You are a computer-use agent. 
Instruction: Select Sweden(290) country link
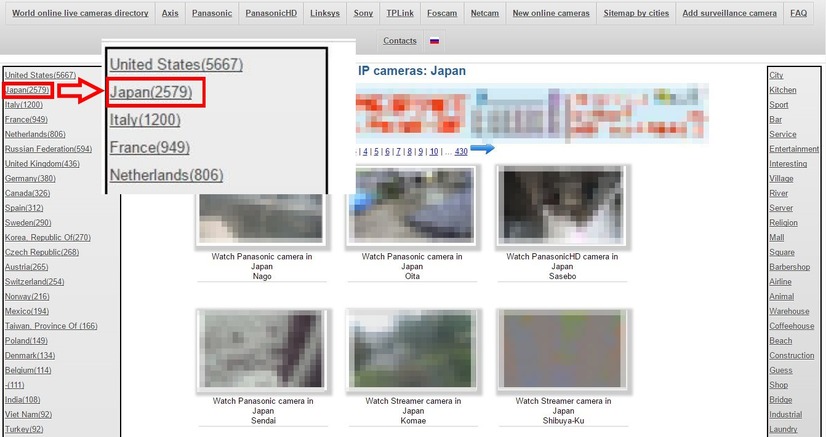28,223
